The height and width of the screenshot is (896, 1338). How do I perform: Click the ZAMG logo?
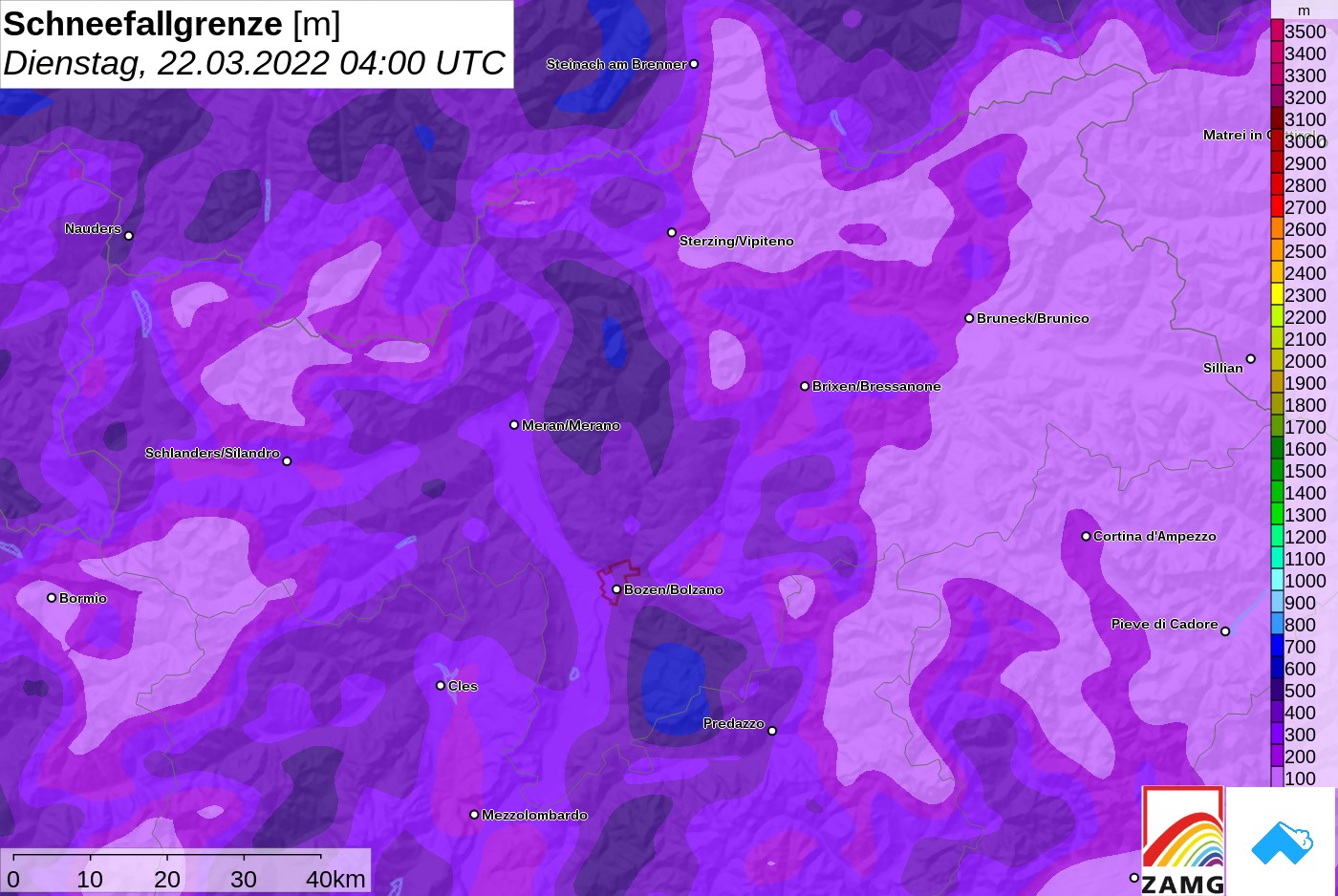(x=1183, y=841)
